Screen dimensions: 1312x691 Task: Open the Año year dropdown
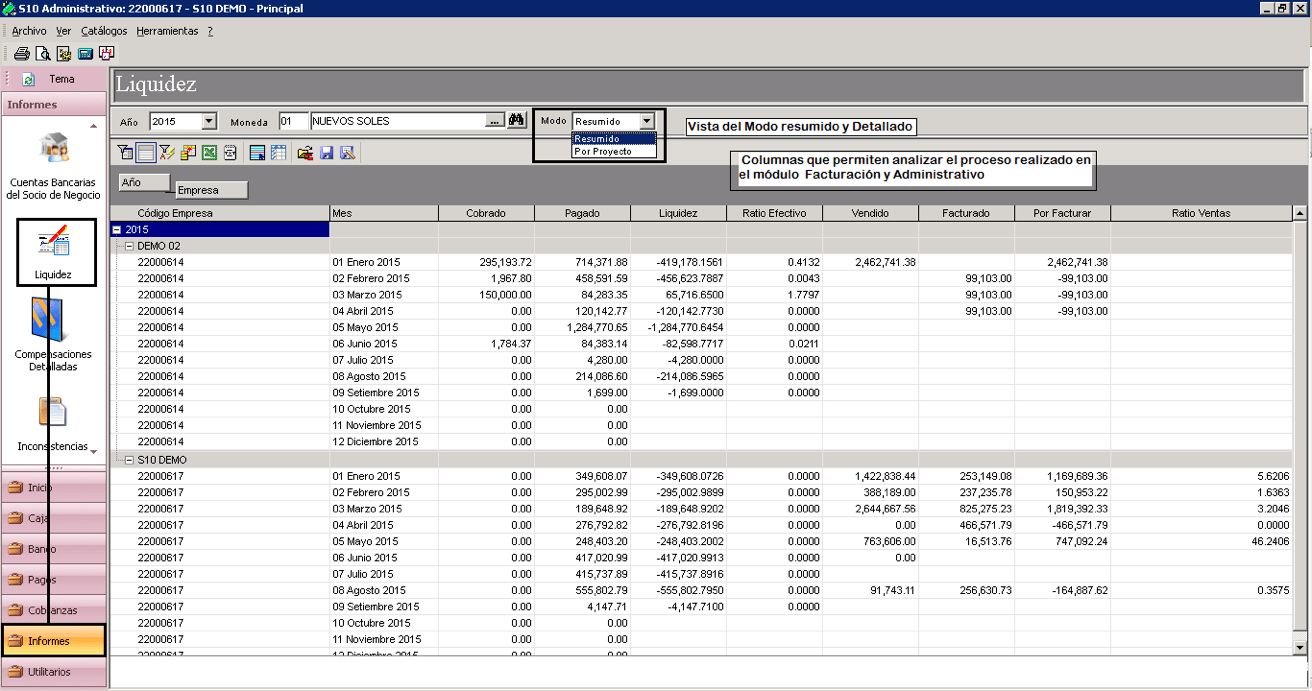[209, 121]
